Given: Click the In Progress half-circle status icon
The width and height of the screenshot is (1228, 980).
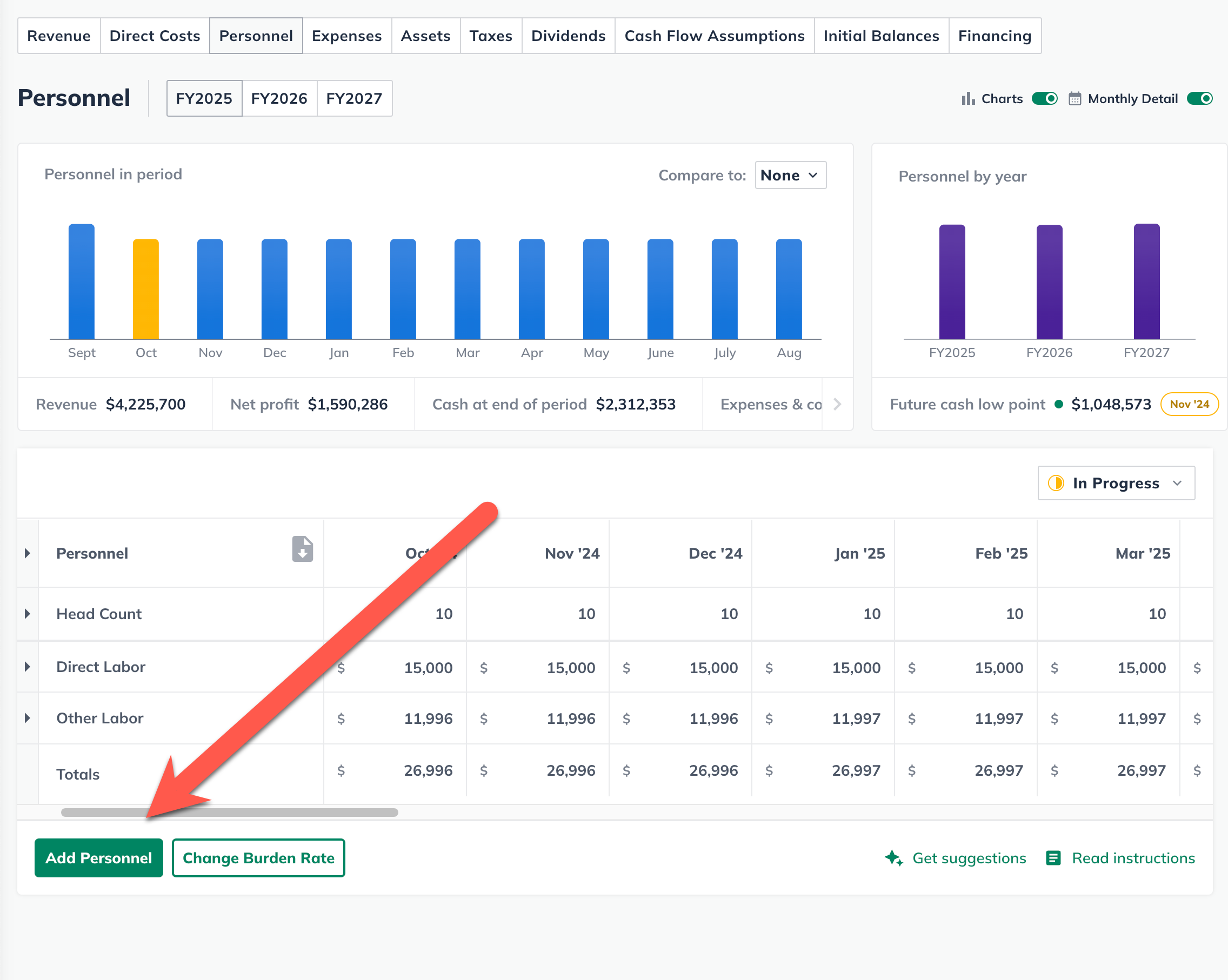Looking at the screenshot, I should tap(1056, 483).
